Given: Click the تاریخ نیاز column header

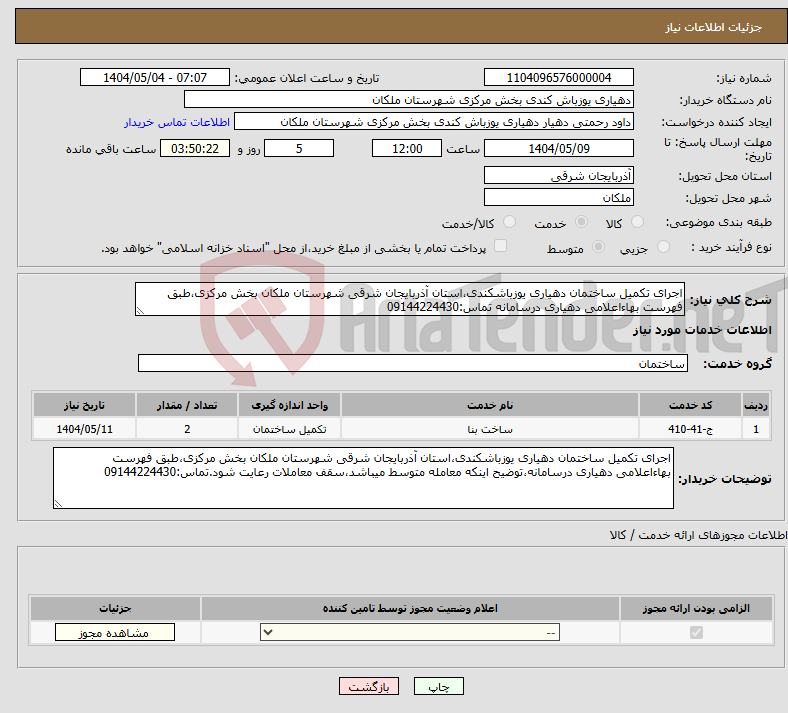Looking at the screenshot, I should point(84,405).
